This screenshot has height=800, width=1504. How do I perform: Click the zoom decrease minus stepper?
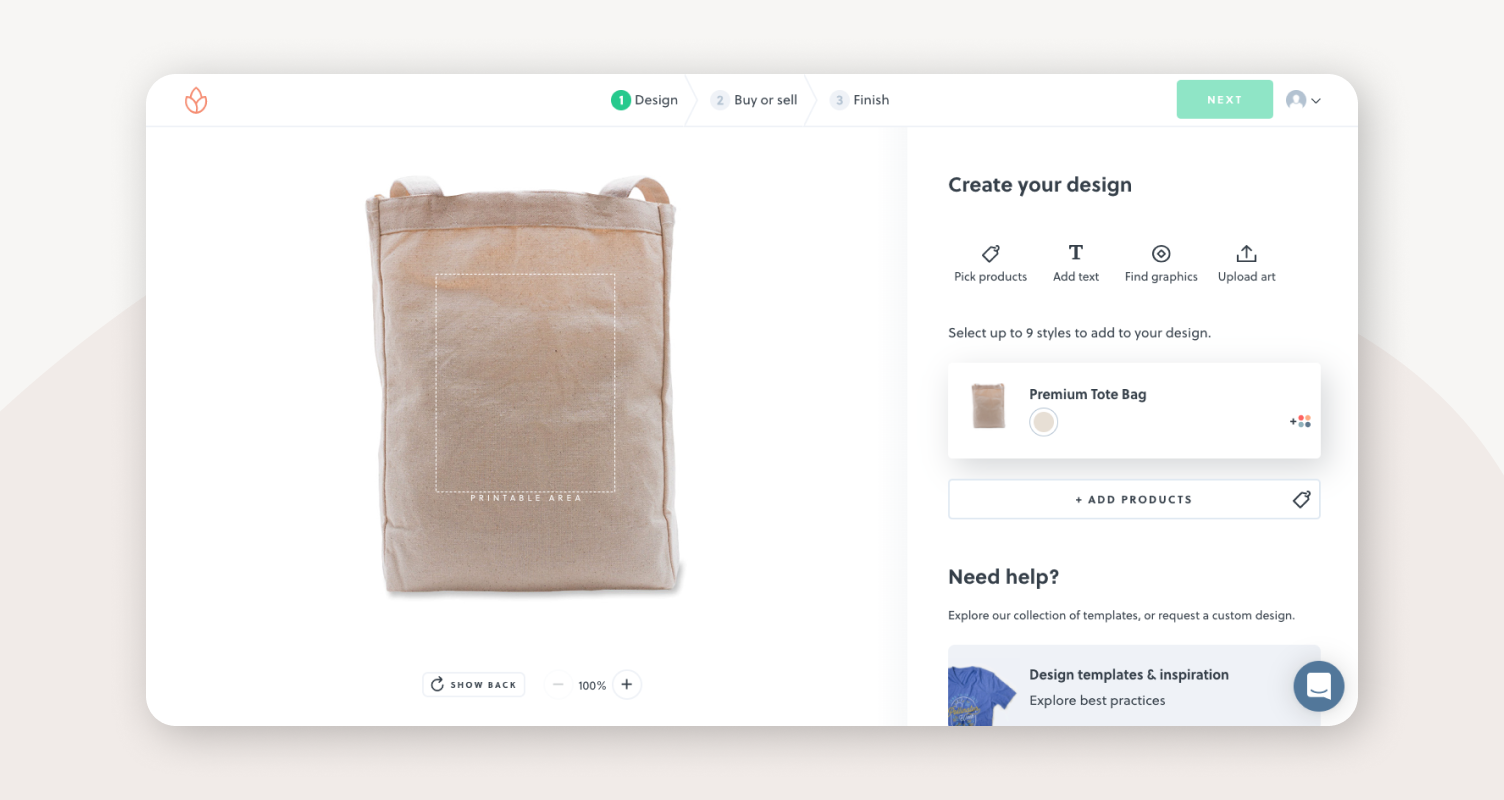558,684
